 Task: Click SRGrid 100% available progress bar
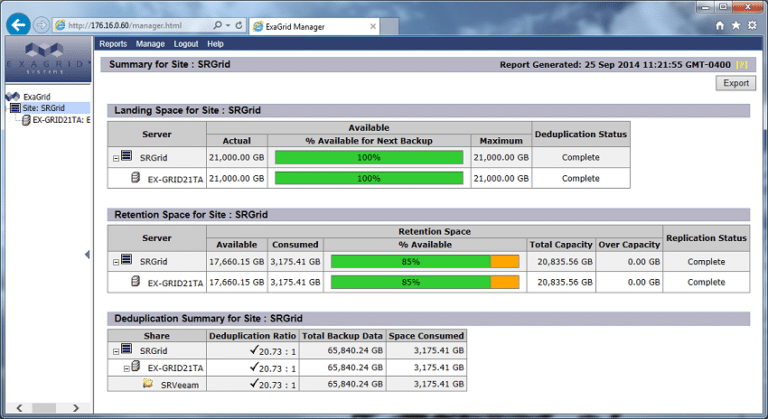(369, 157)
